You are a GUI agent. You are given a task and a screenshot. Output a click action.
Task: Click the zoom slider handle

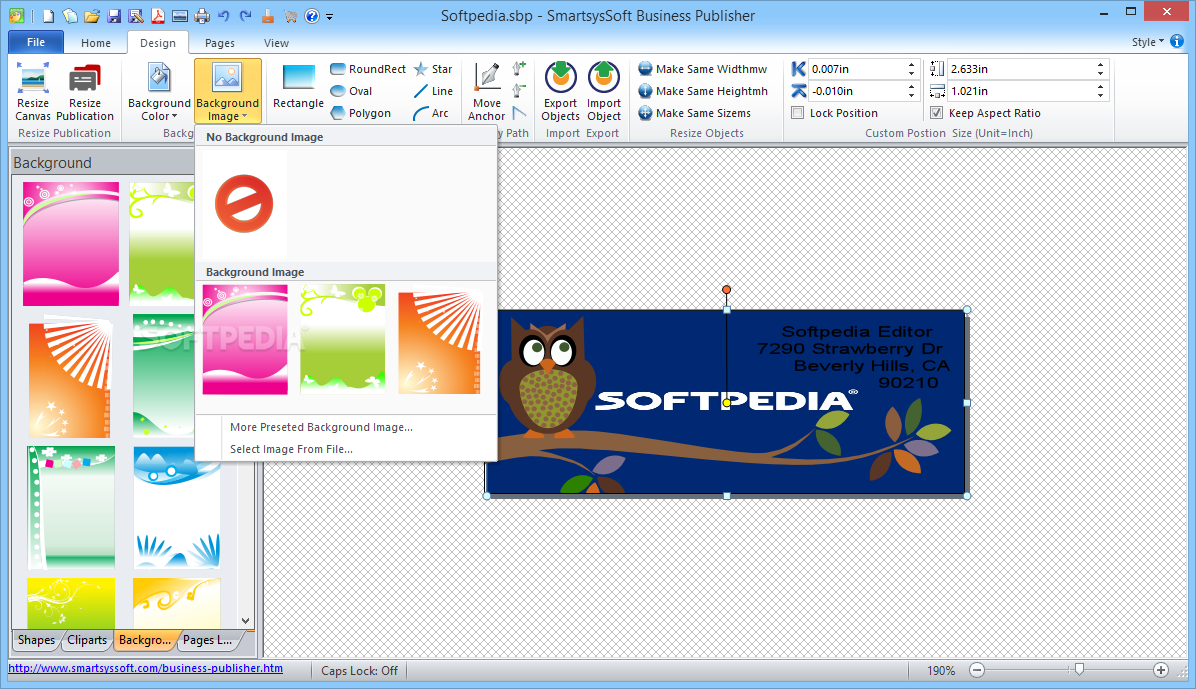pos(1079,669)
